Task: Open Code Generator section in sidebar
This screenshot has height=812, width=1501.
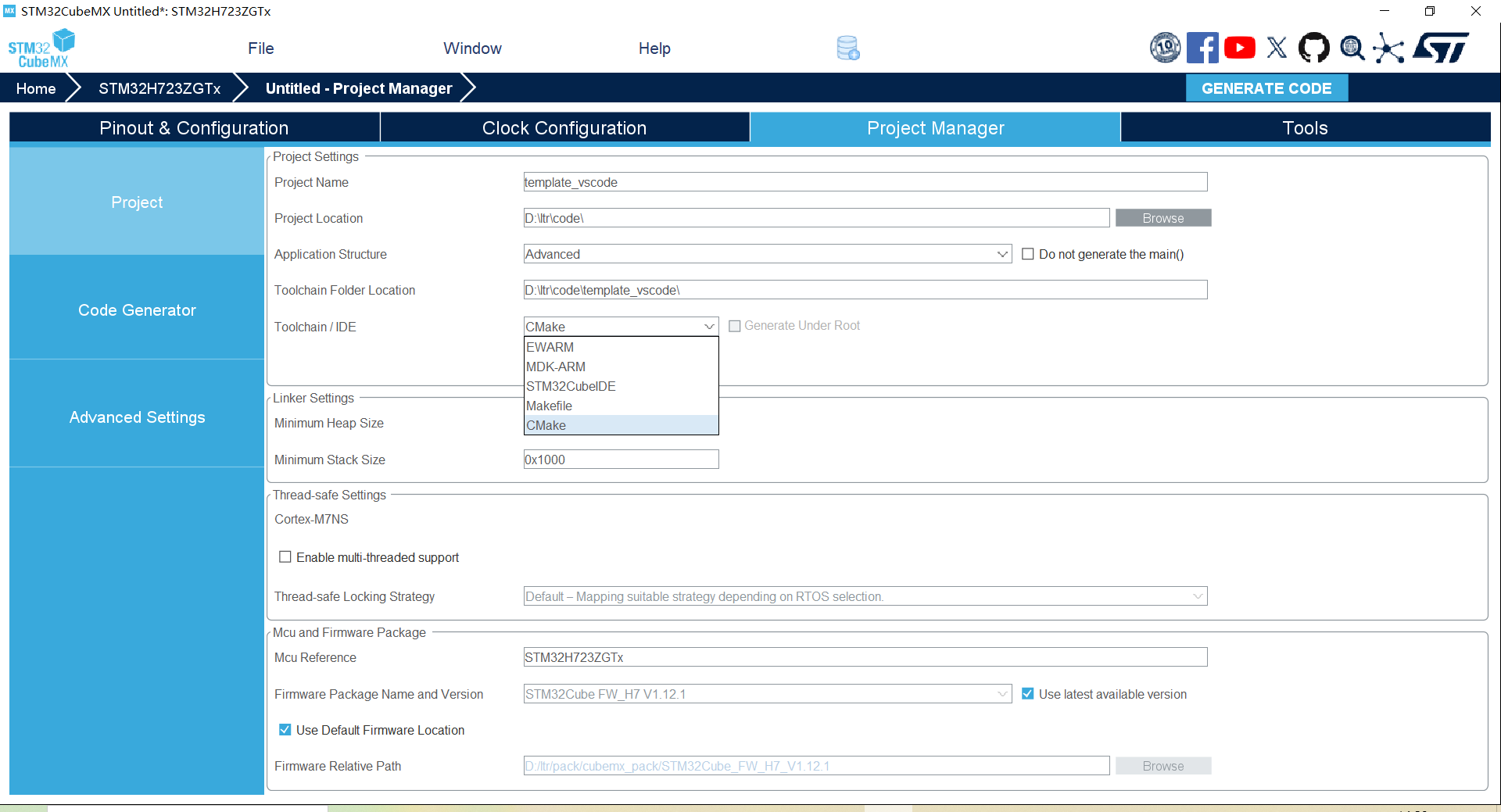Action: tap(137, 309)
